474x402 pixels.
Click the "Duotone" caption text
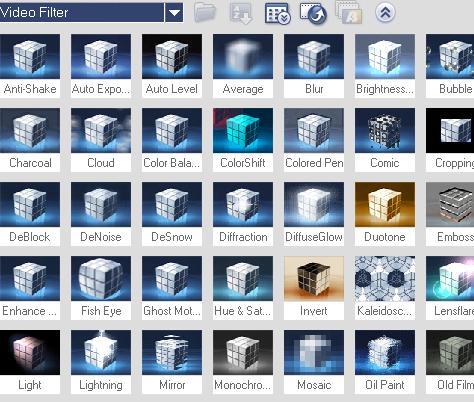click(x=385, y=237)
